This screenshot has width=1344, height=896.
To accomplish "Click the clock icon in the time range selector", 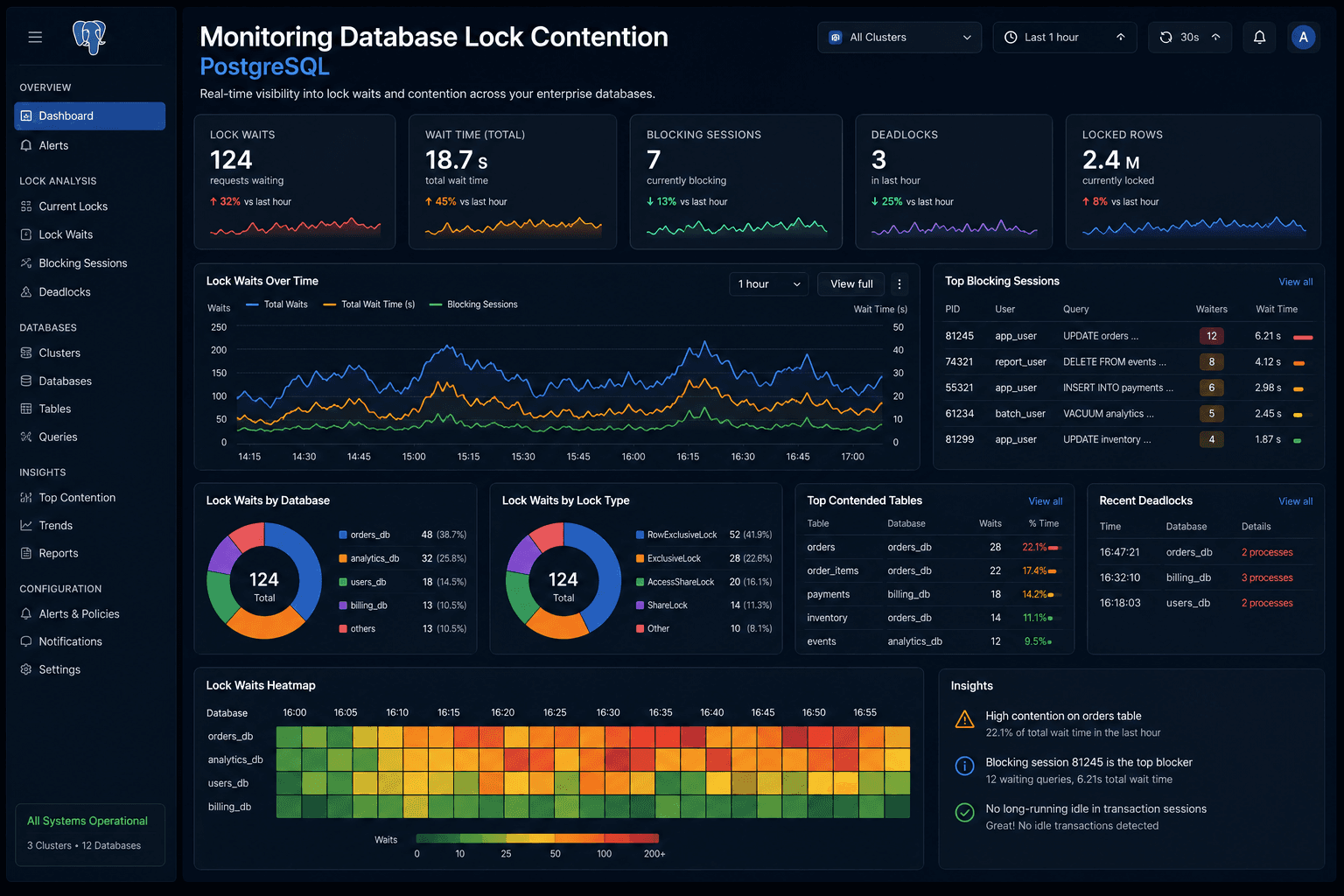I will (1011, 37).
